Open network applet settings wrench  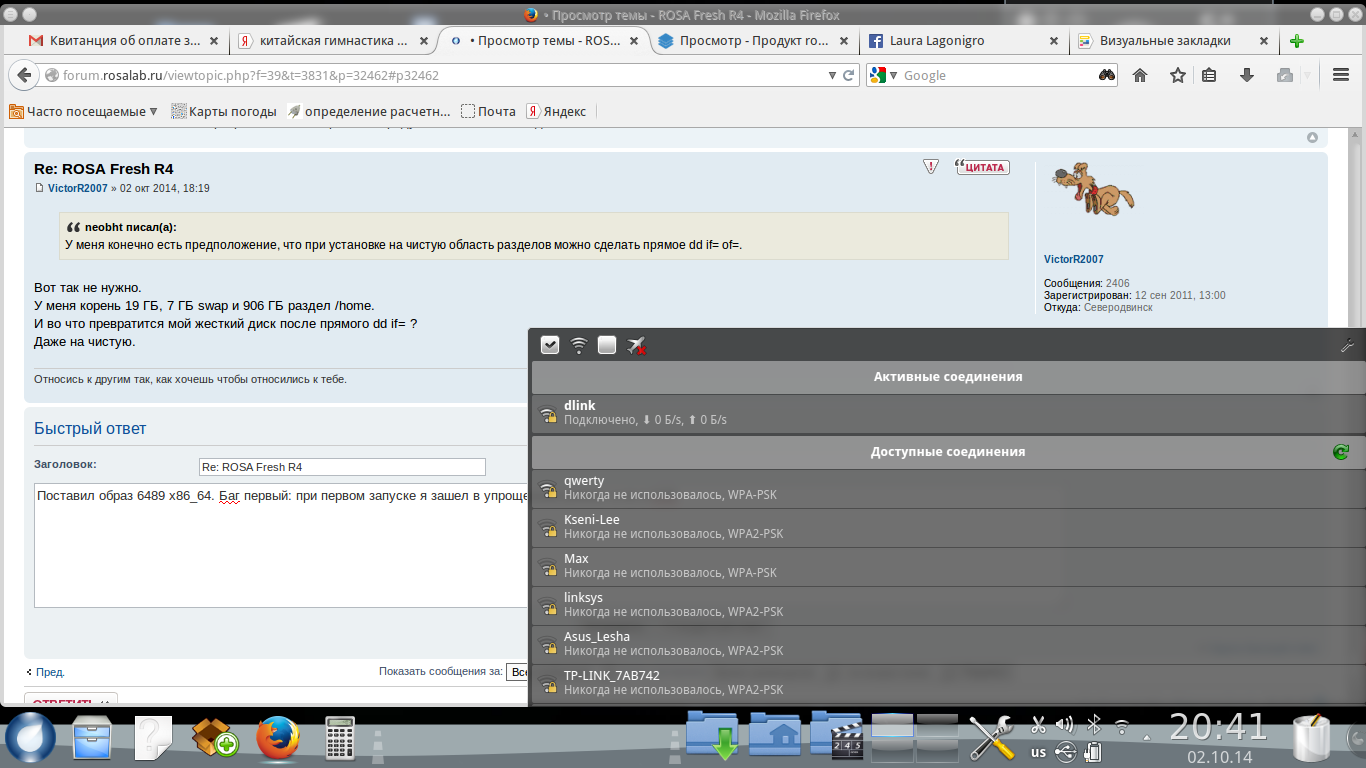click(x=1347, y=345)
